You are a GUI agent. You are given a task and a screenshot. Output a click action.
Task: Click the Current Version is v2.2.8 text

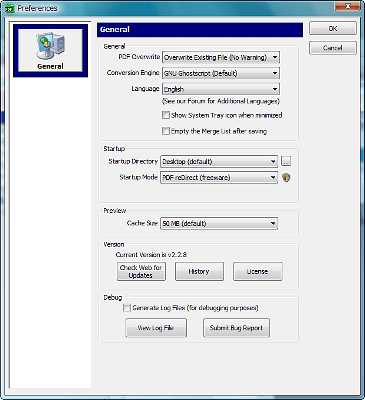(x=151, y=255)
